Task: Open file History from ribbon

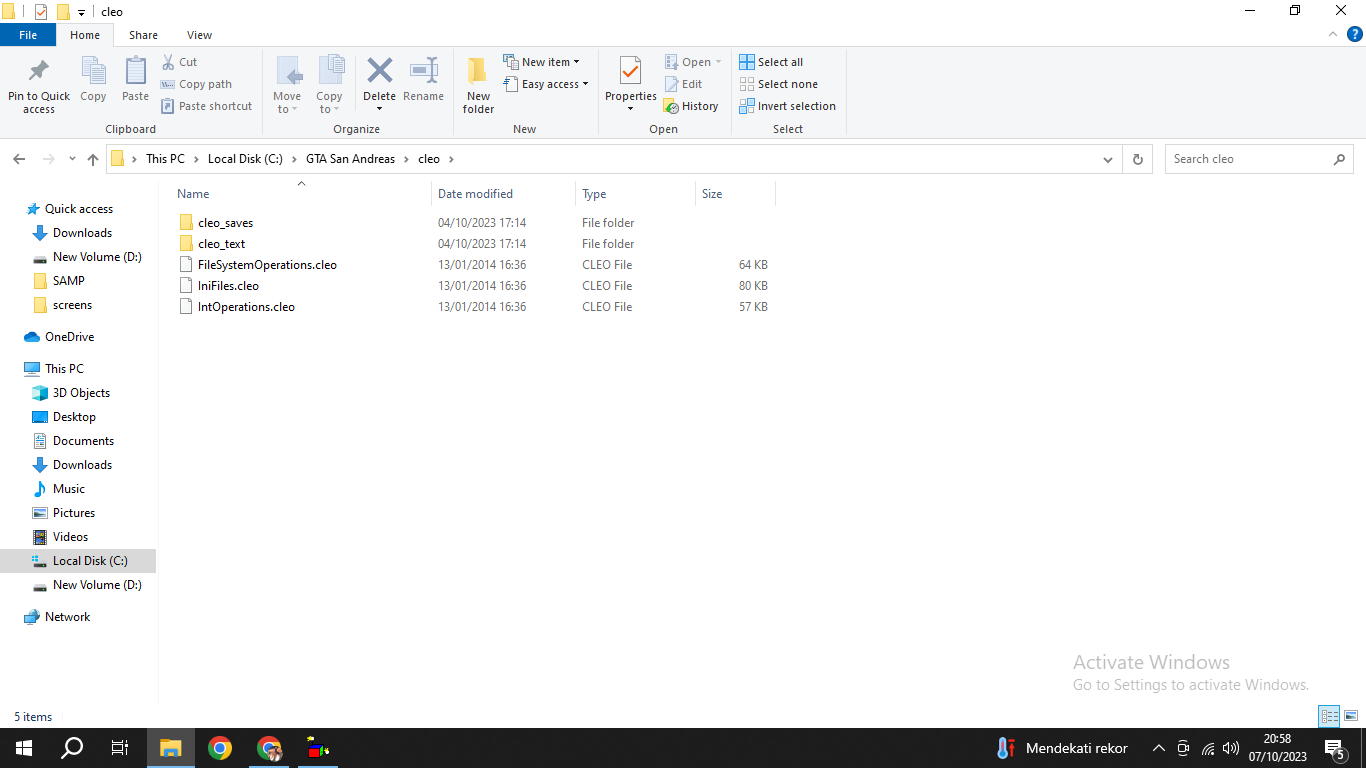Action: (691, 106)
